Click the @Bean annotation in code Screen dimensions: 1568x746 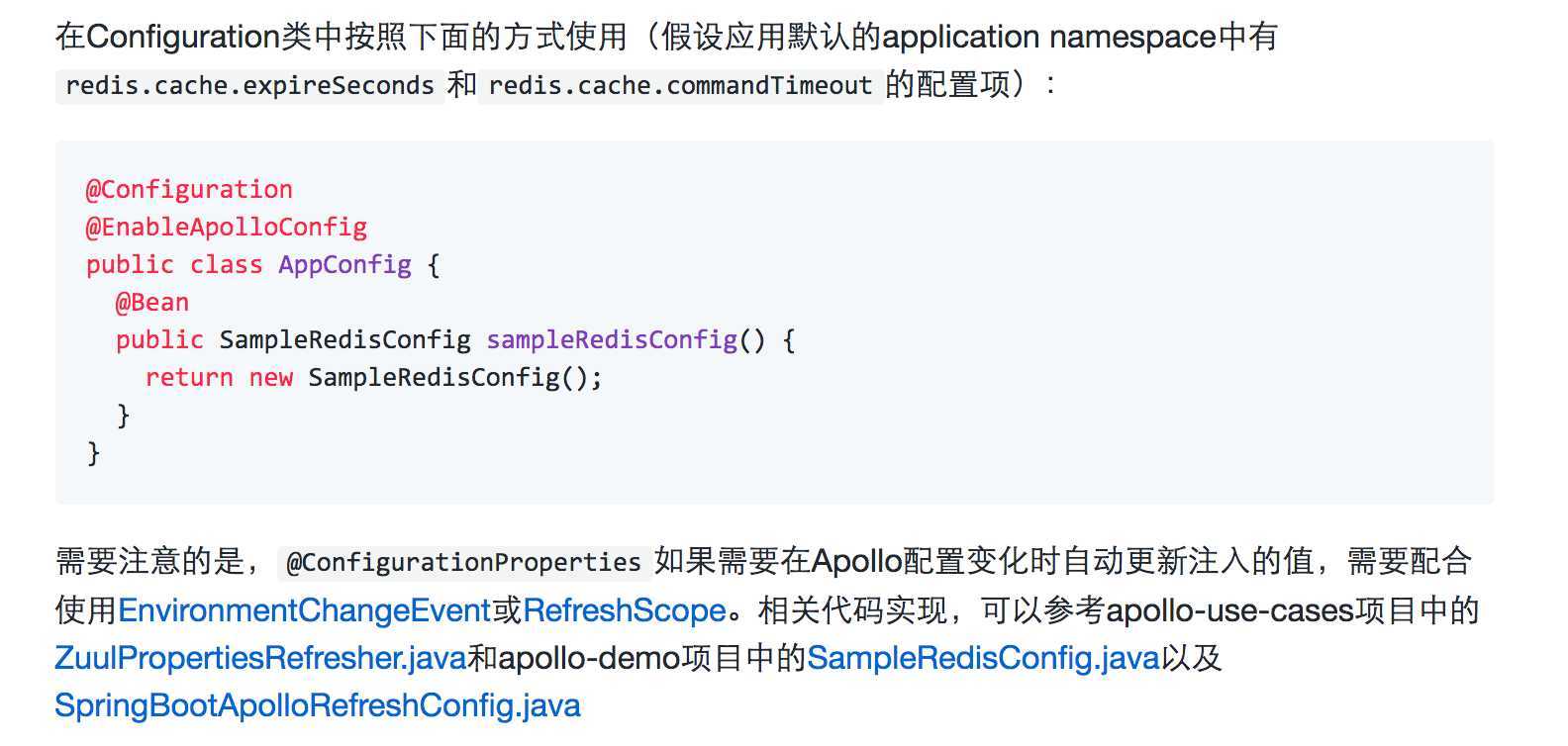(x=151, y=302)
